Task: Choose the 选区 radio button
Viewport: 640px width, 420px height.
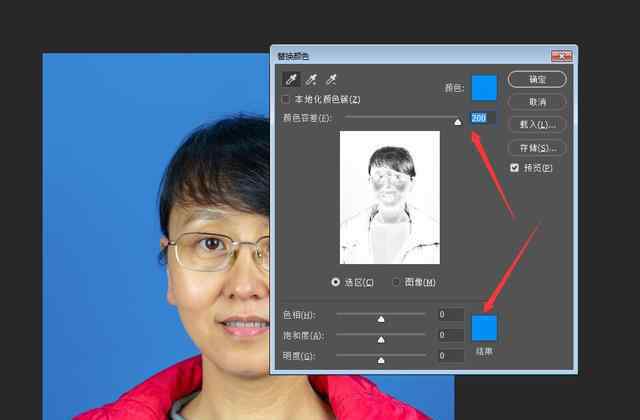Action: (336, 282)
